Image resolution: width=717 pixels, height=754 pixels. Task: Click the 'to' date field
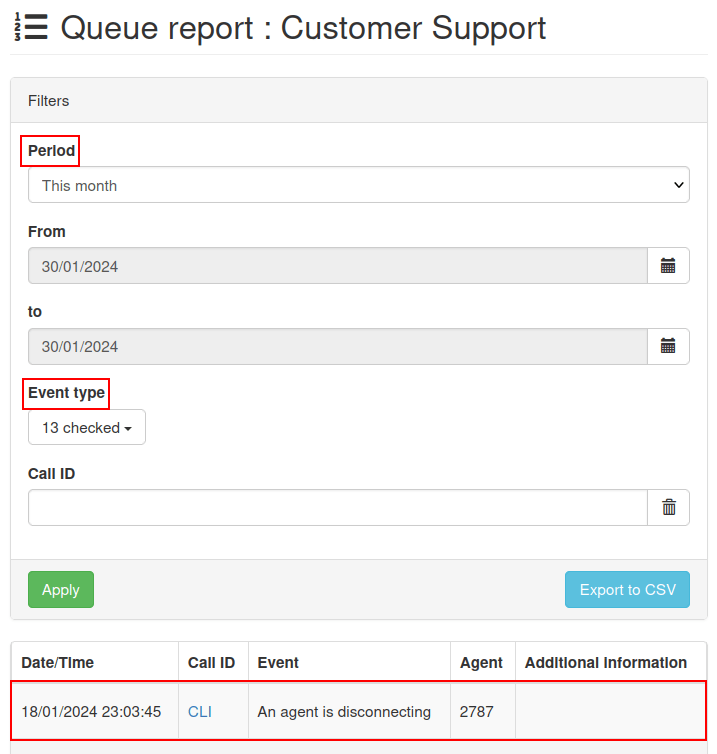(338, 346)
